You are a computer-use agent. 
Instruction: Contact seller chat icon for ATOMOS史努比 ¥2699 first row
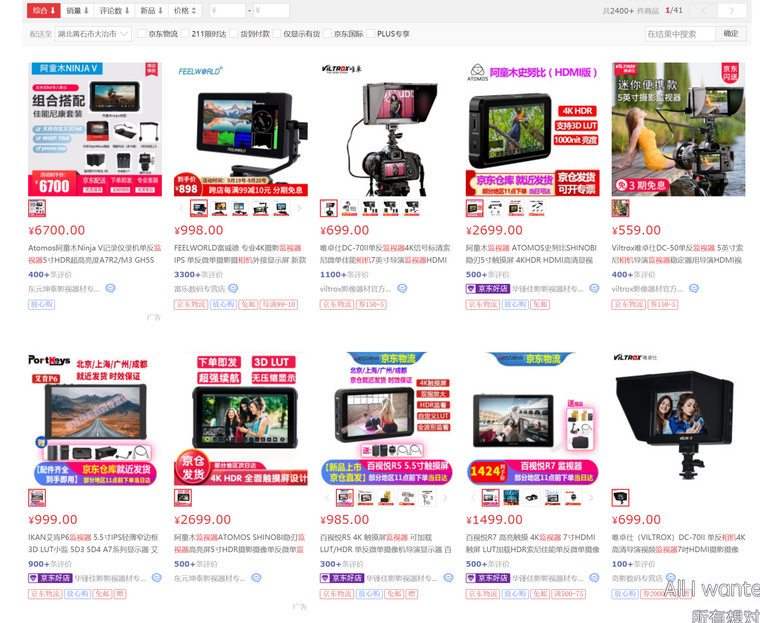(x=594, y=288)
